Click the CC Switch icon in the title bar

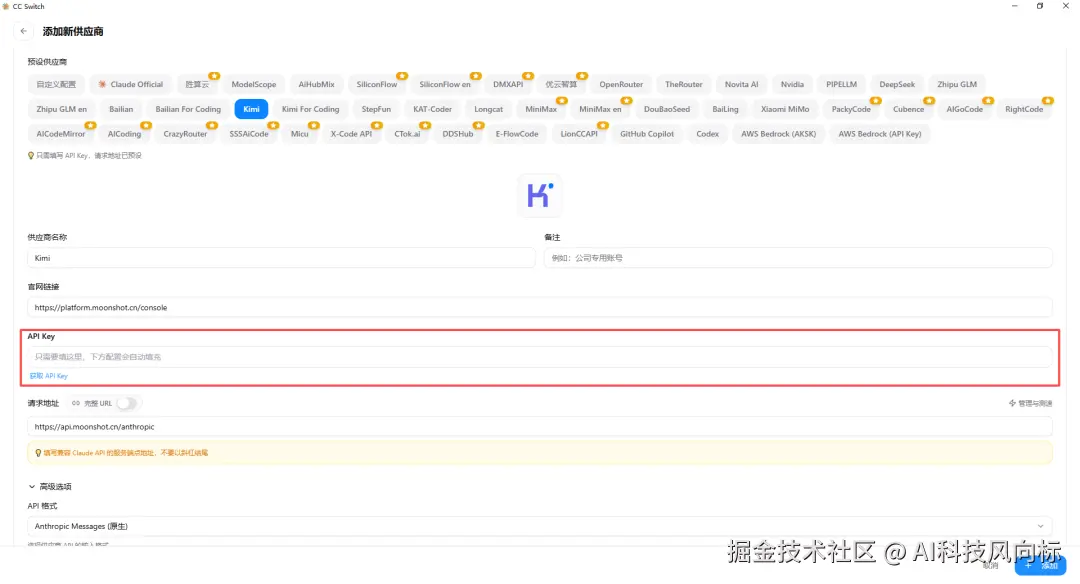pos(9,6)
